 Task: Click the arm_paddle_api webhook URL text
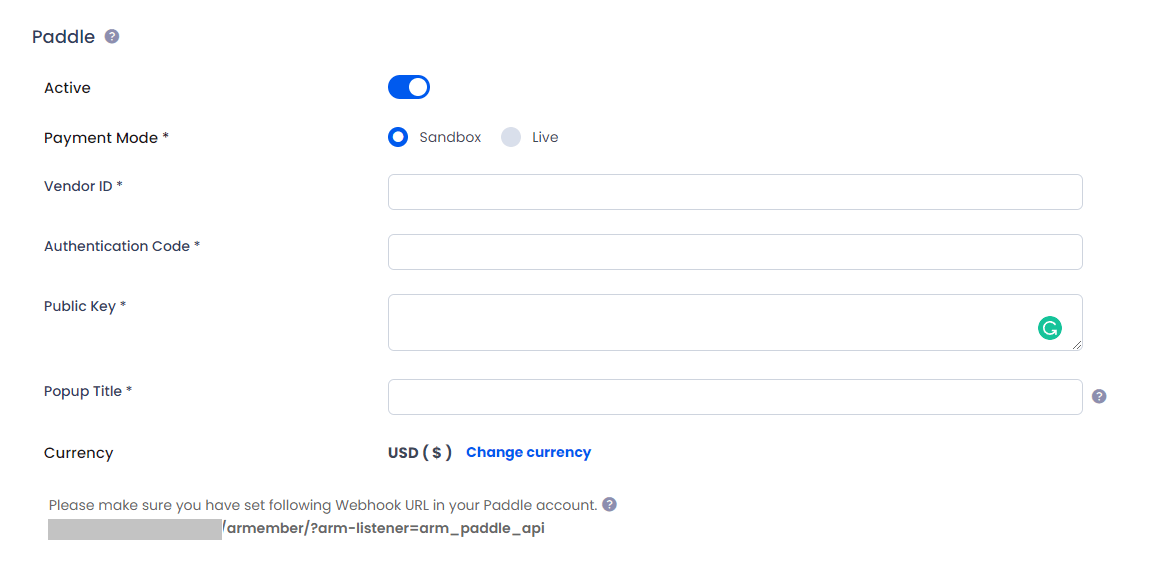[x=383, y=529]
